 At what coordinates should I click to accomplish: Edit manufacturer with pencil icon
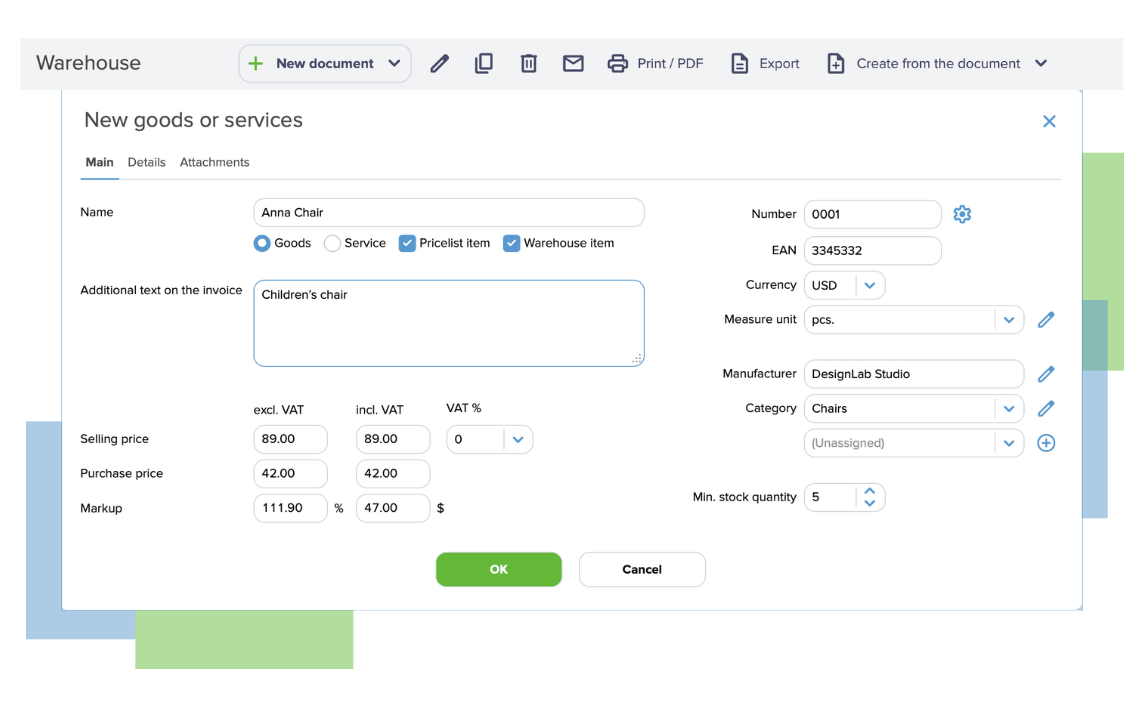click(x=1046, y=374)
